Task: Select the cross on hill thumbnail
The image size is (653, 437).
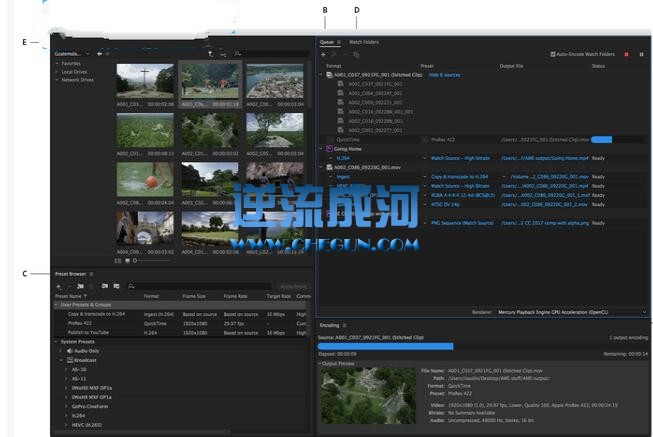Action: tap(145, 81)
